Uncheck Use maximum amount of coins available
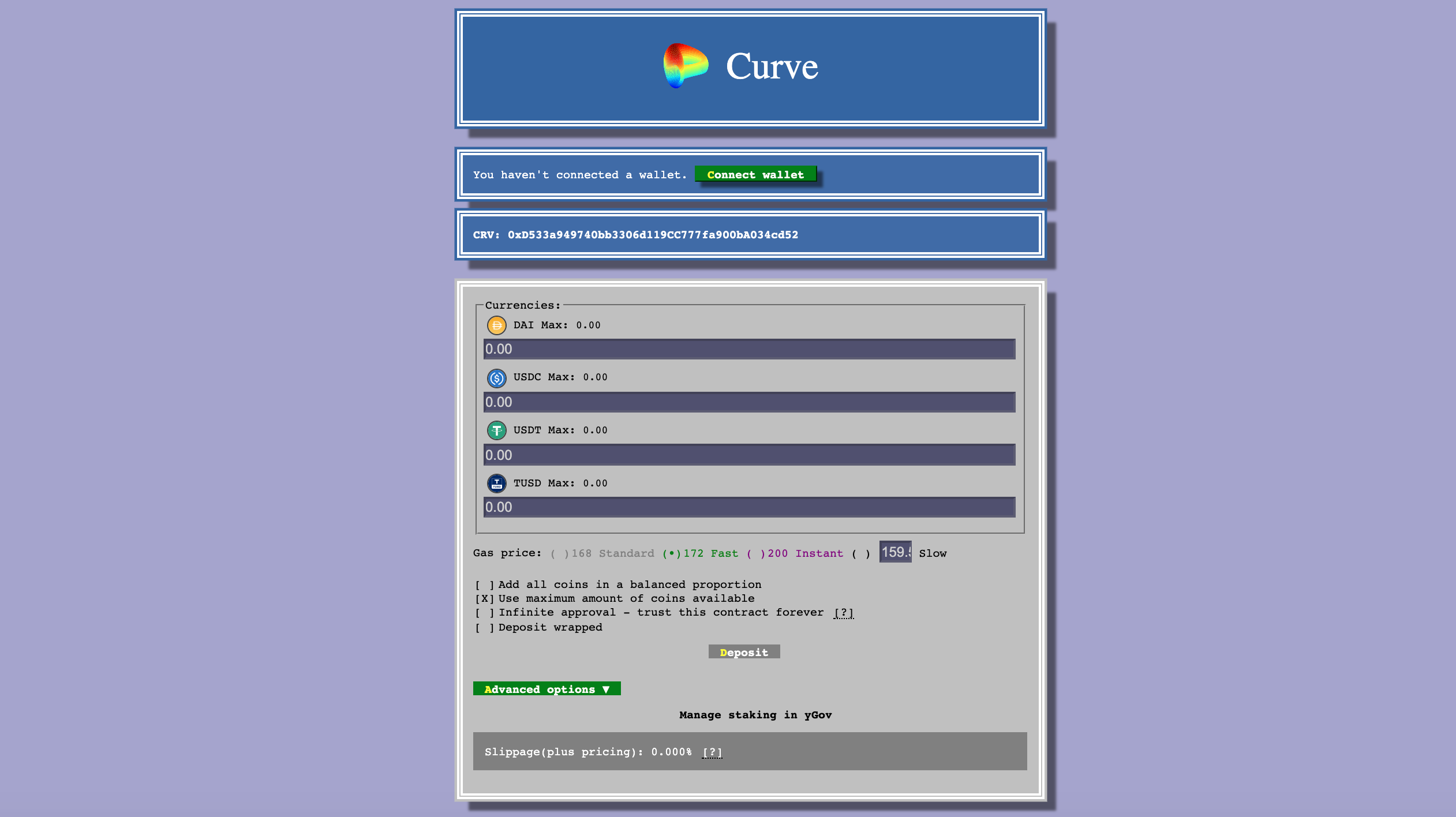This screenshot has height=817, width=1456. click(485, 599)
